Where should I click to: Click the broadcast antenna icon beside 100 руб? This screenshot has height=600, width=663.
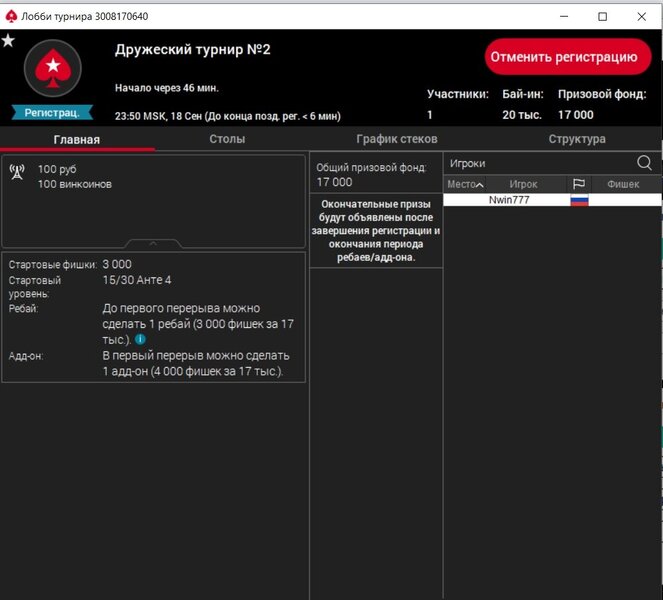tap(17, 170)
